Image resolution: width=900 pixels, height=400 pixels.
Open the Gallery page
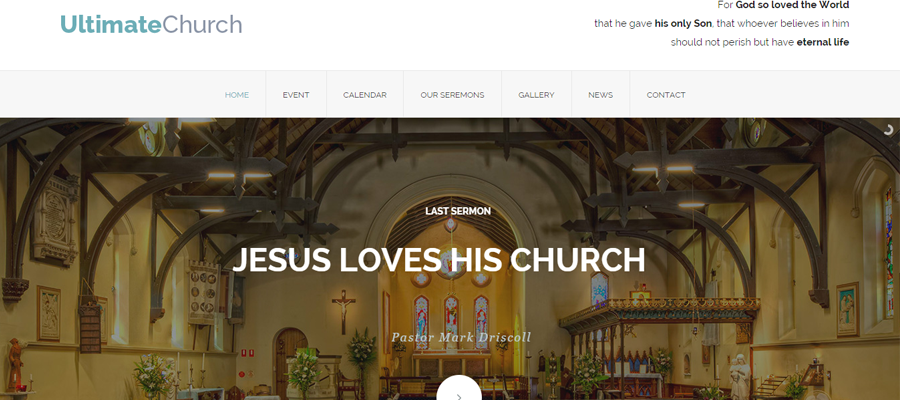pos(536,95)
